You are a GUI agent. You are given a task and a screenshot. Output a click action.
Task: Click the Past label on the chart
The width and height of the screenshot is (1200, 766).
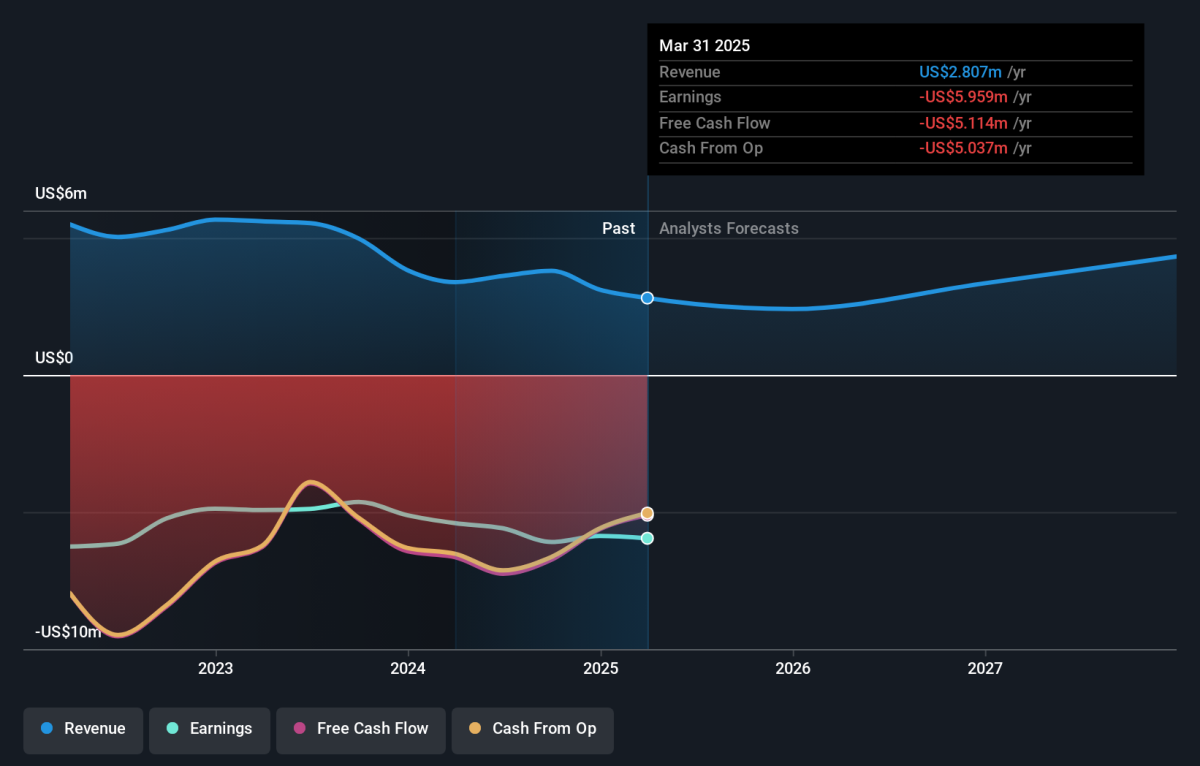tap(618, 228)
